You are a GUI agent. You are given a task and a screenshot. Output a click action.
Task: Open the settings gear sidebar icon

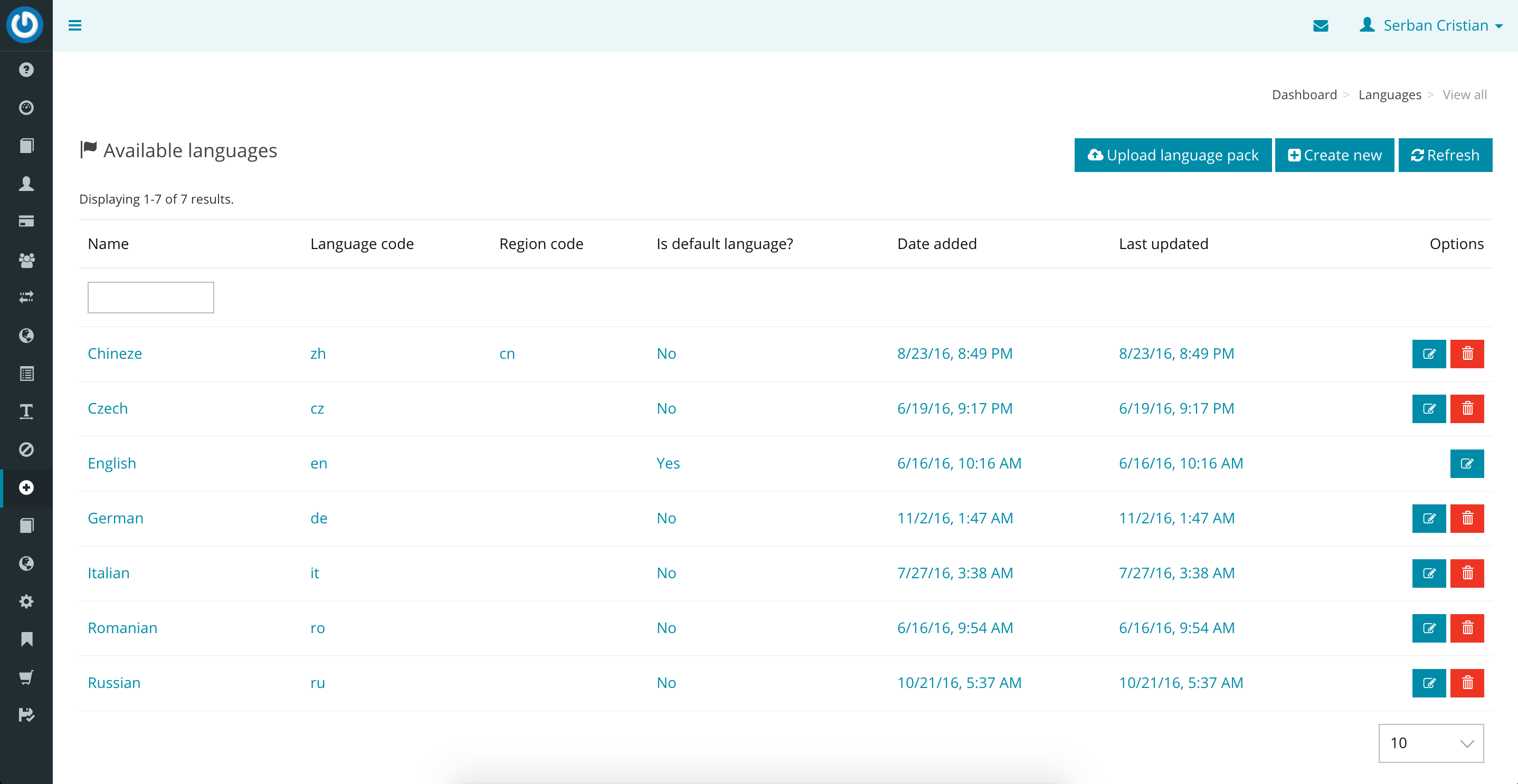pos(26,601)
